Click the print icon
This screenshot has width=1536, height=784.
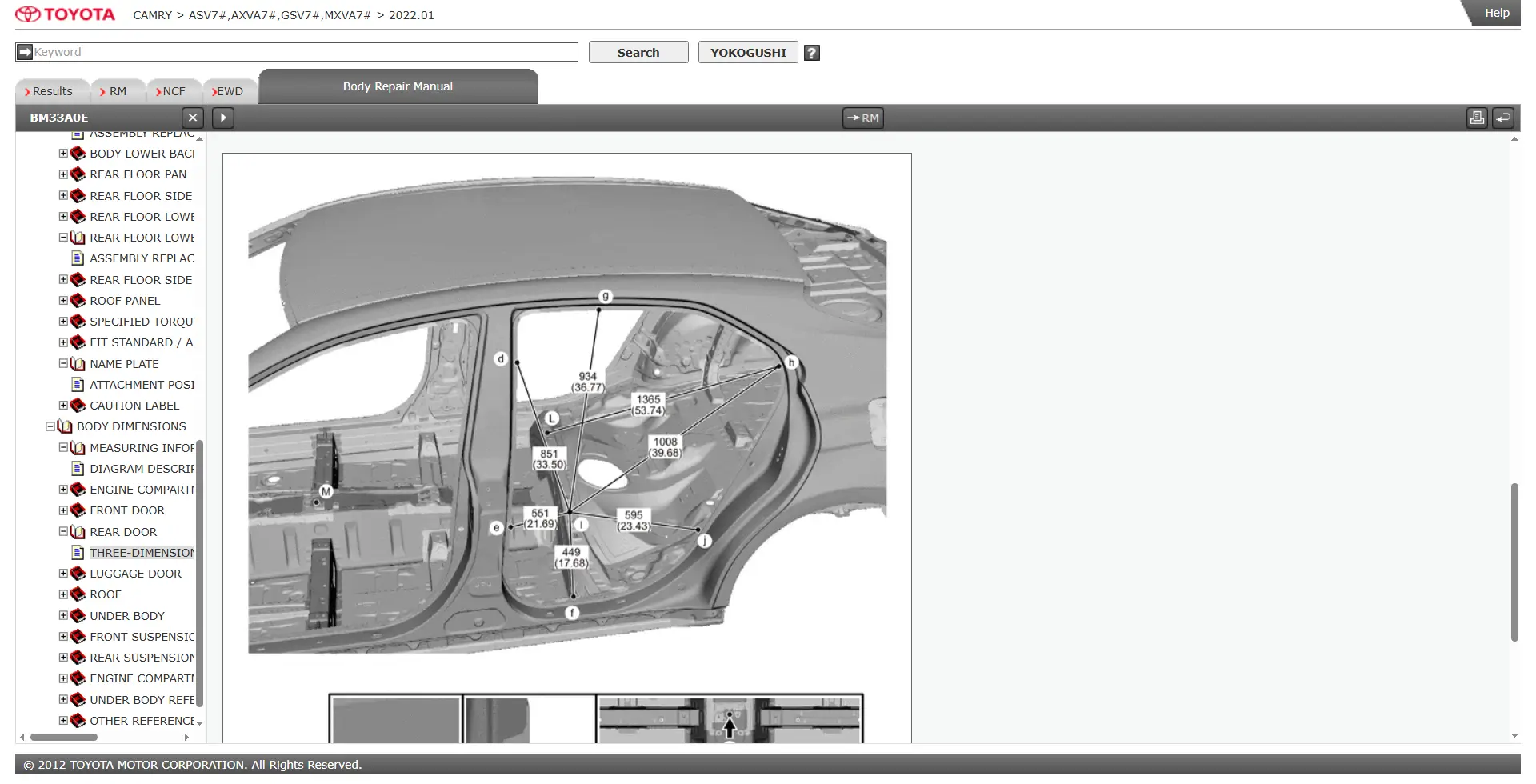(1477, 118)
